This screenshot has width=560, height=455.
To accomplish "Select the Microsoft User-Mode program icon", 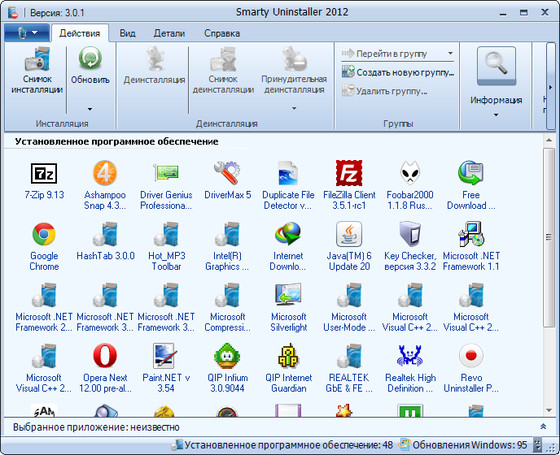I will point(349,295).
